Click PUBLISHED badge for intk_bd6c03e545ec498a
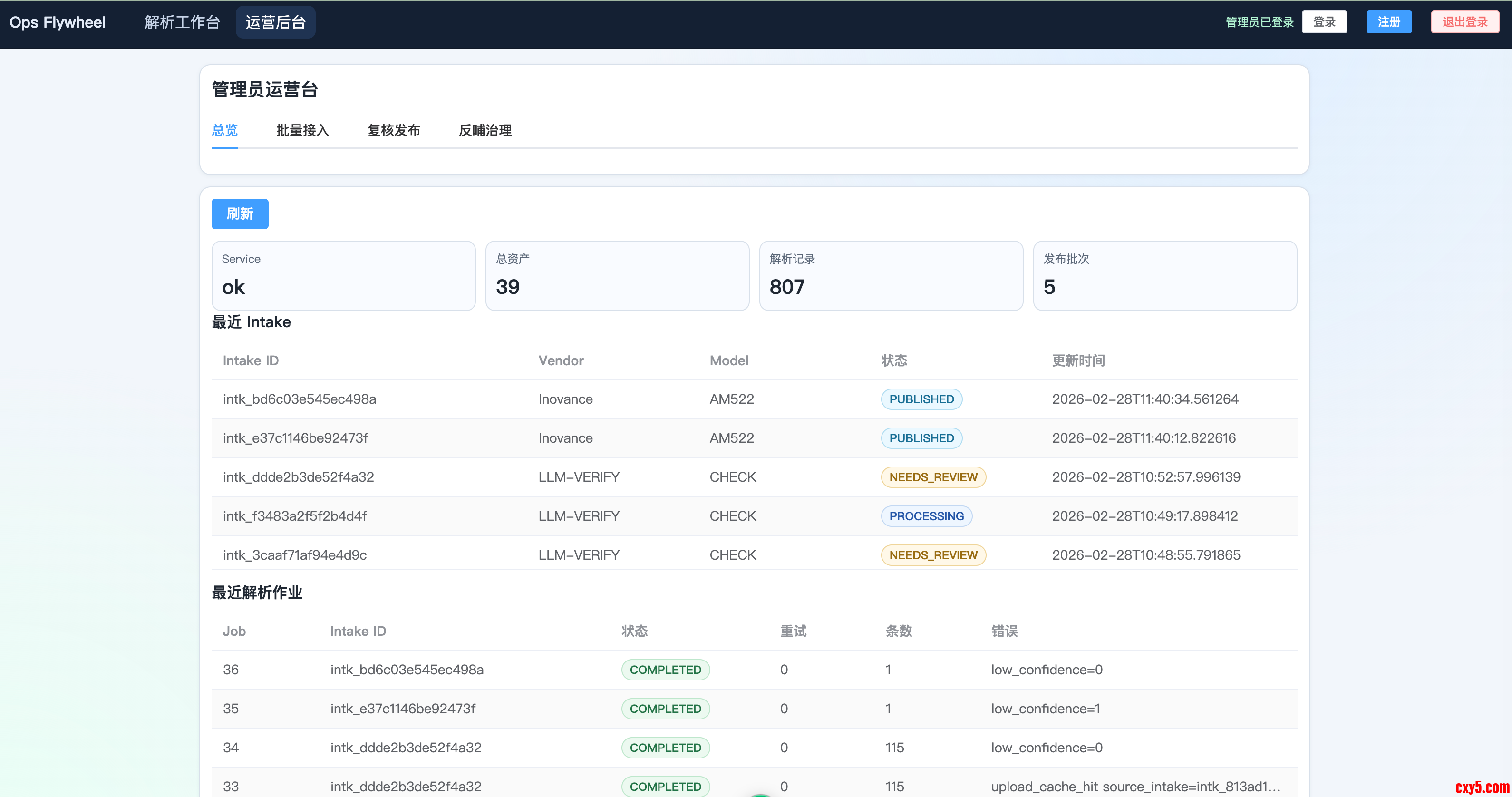The width and height of the screenshot is (1512, 797). [921, 399]
